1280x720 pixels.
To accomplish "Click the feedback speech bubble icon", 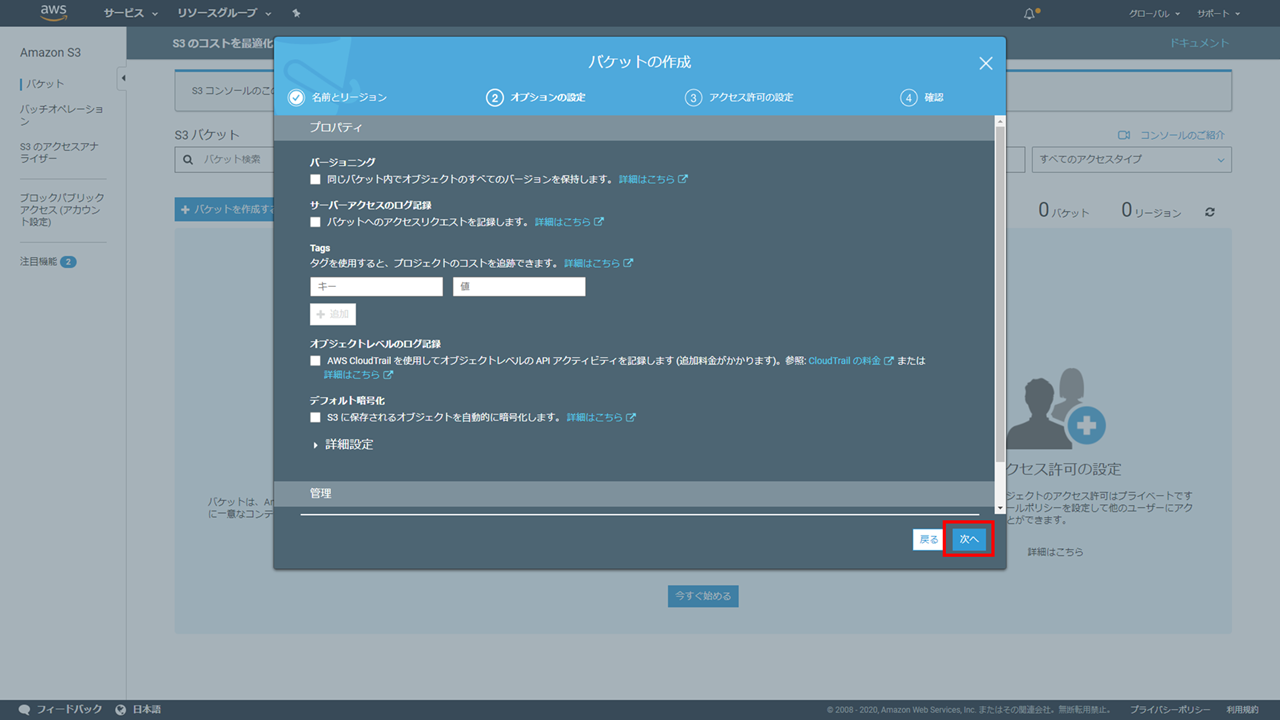I will tap(24, 709).
